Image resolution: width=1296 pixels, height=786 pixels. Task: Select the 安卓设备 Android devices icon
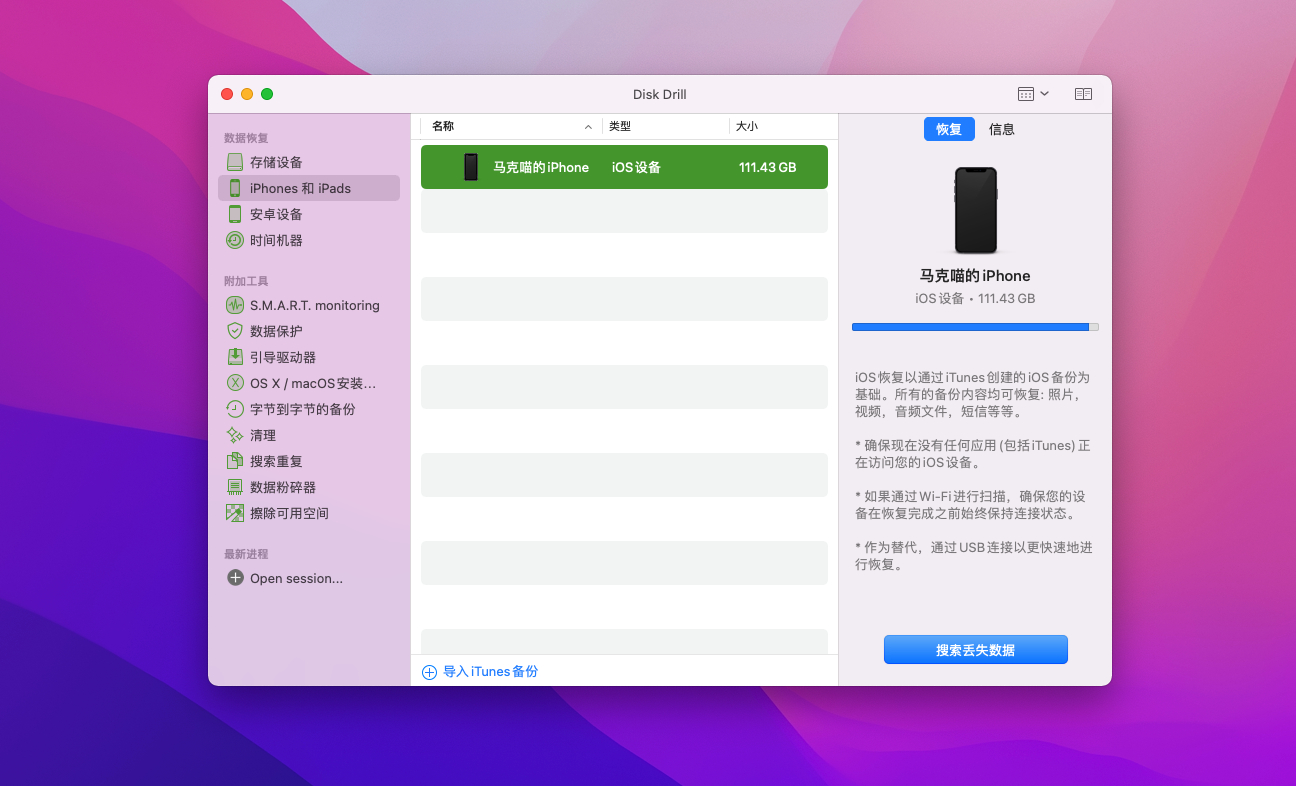coord(235,214)
